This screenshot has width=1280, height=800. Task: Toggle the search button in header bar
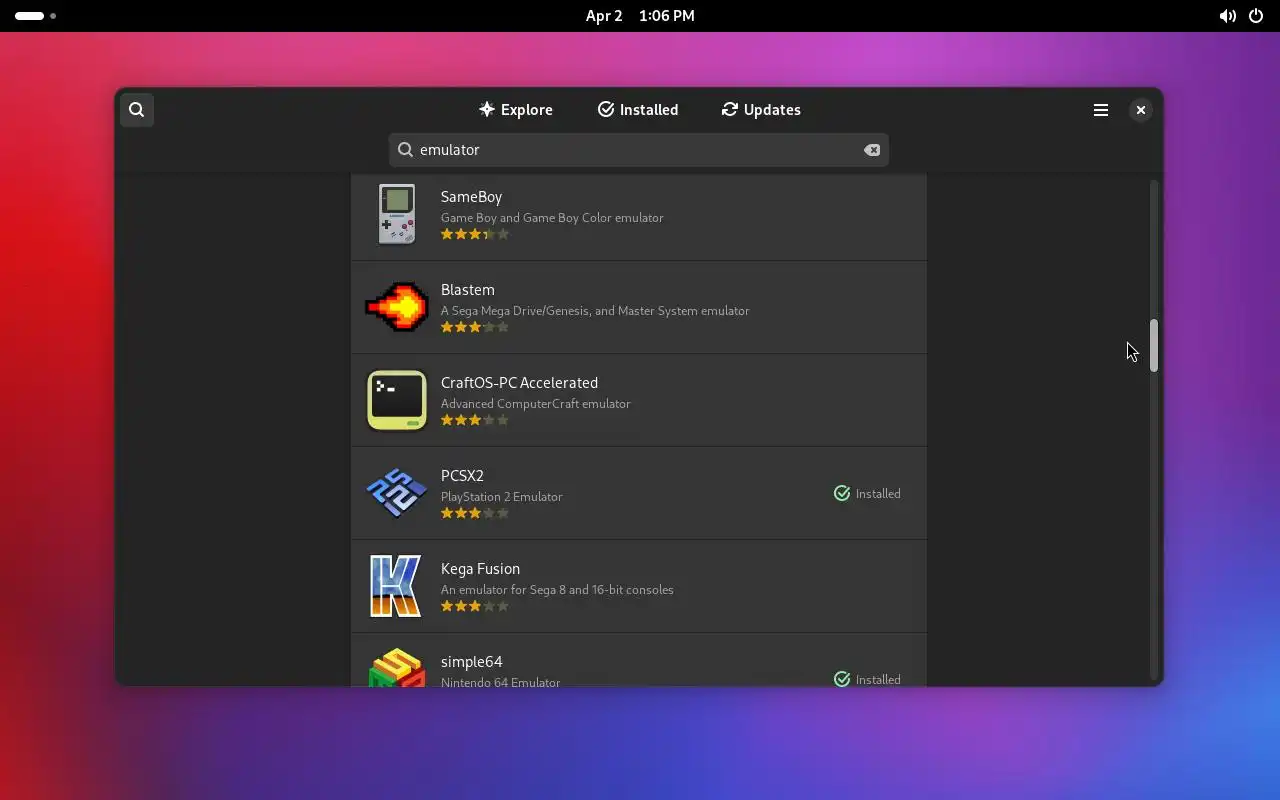click(x=137, y=110)
